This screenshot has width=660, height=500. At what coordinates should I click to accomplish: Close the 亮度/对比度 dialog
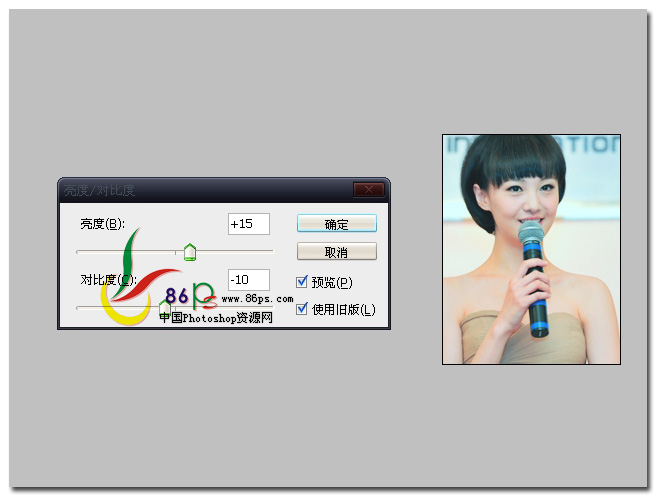click(369, 189)
